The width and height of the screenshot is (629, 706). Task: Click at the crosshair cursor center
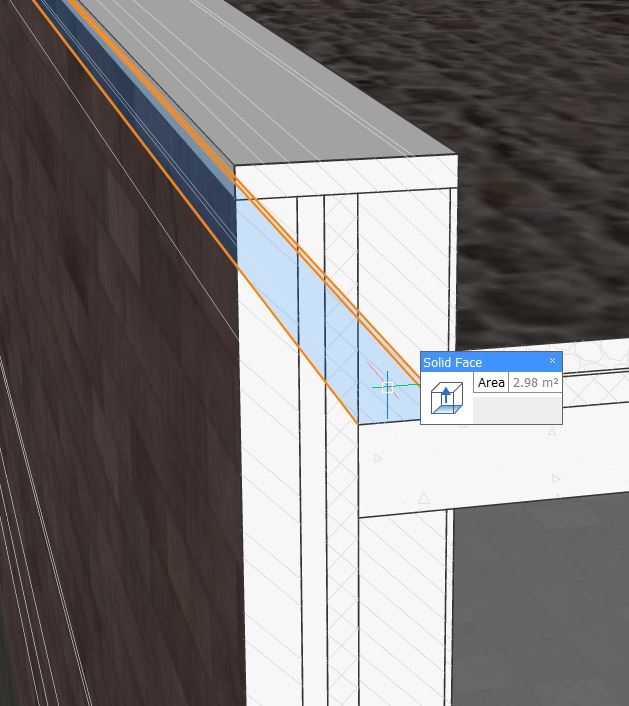(388, 386)
